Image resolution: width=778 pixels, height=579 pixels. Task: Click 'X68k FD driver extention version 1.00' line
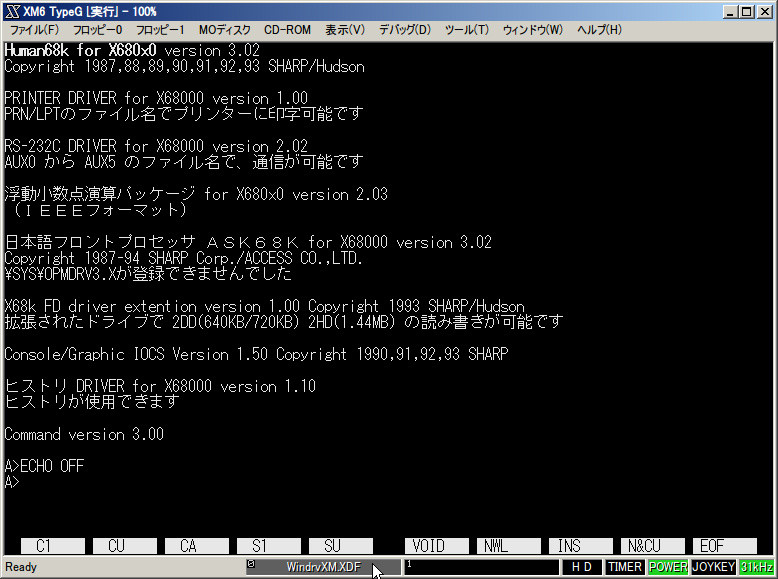pyautogui.click(x=264, y=306)
